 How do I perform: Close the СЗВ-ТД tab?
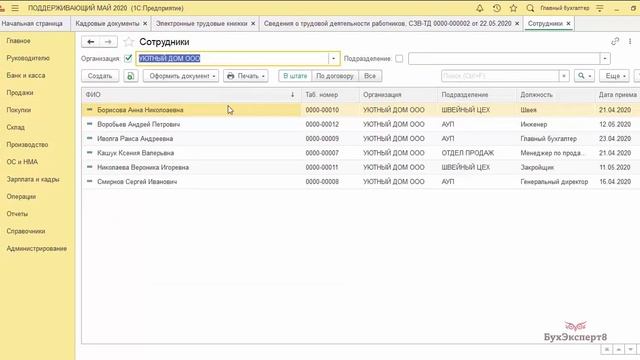coord(517,24)
